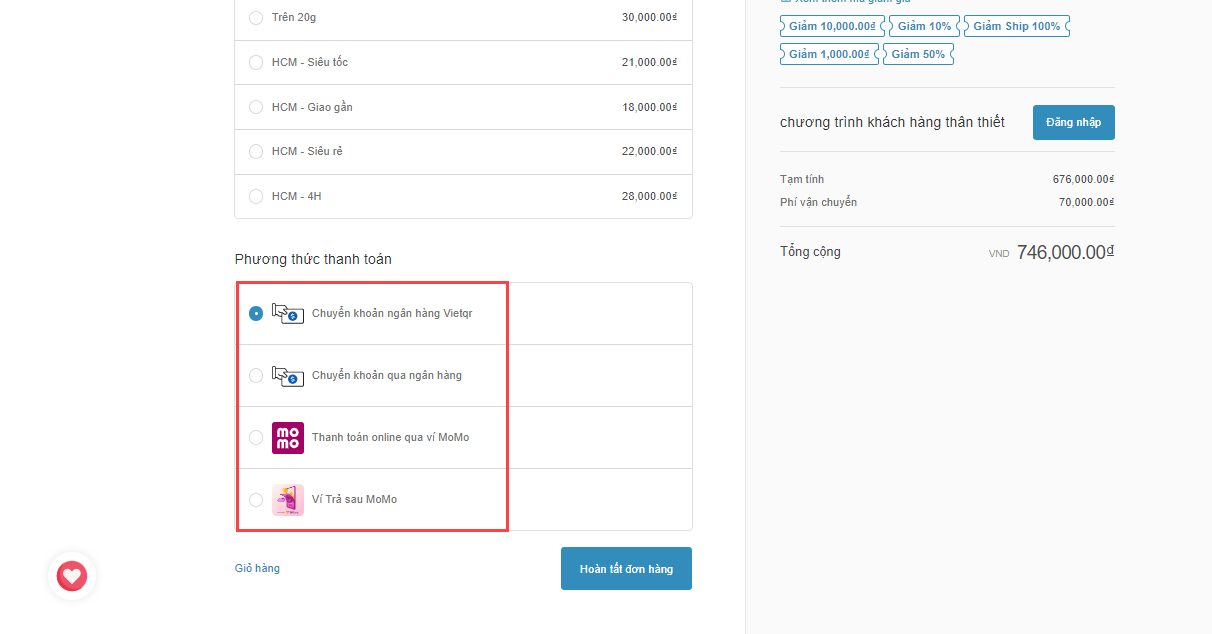The image size is (1212, 634).
Task: Select HCM - 4H shipping radio
Action: pos(256,196)
